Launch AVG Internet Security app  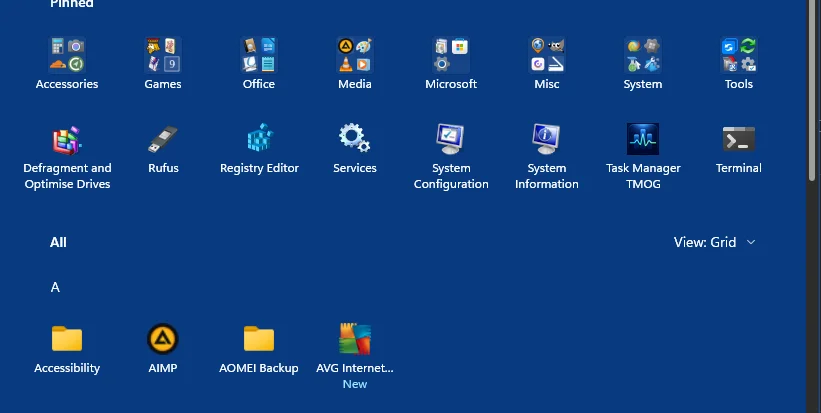(354, 356)
